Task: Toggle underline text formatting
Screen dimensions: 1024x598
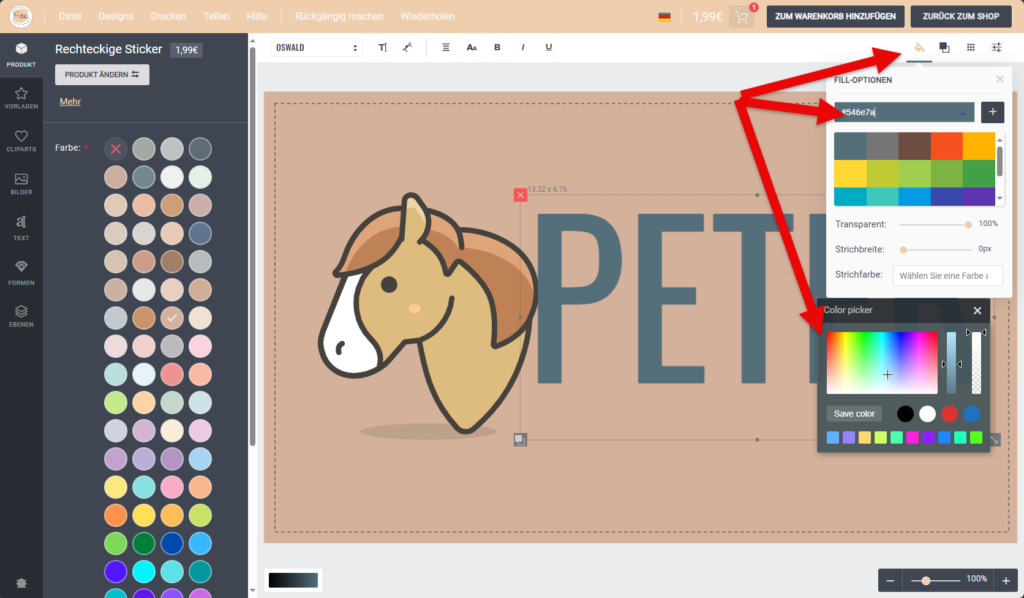Action: point(549,47)
